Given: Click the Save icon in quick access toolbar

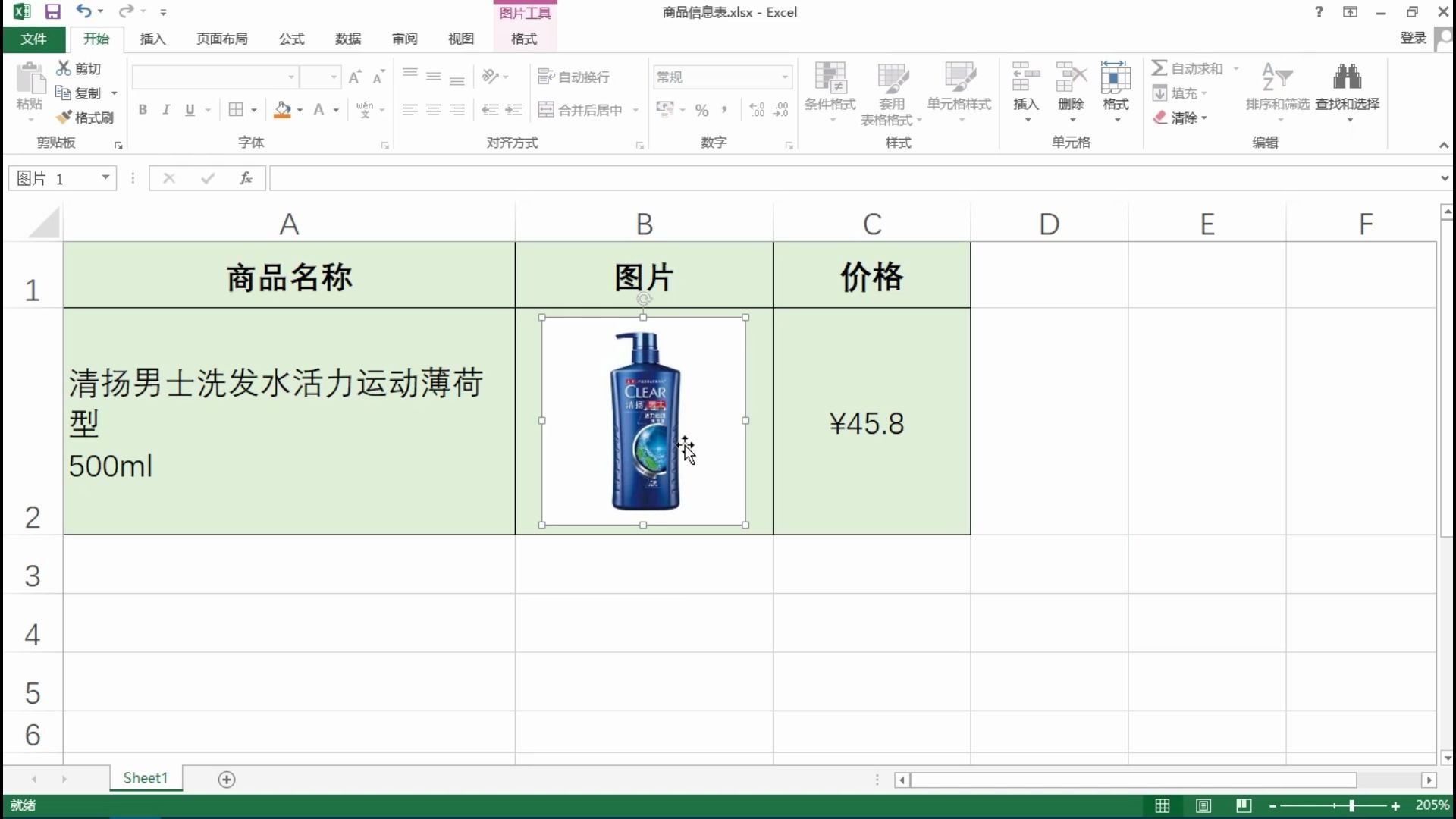Looking at the screenshot, I should point(52,11).
